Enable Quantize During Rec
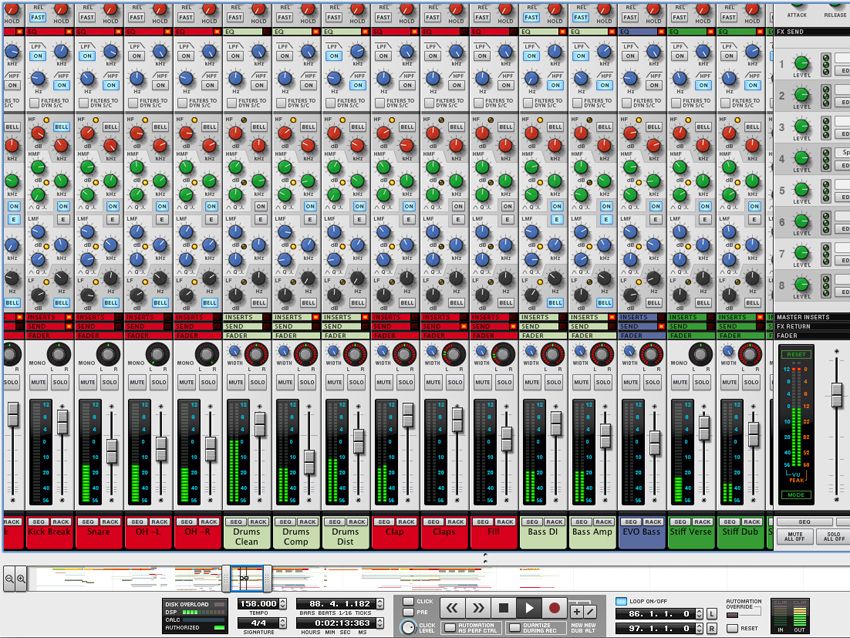This screenshot has width=850, height=638. point(514,626)
